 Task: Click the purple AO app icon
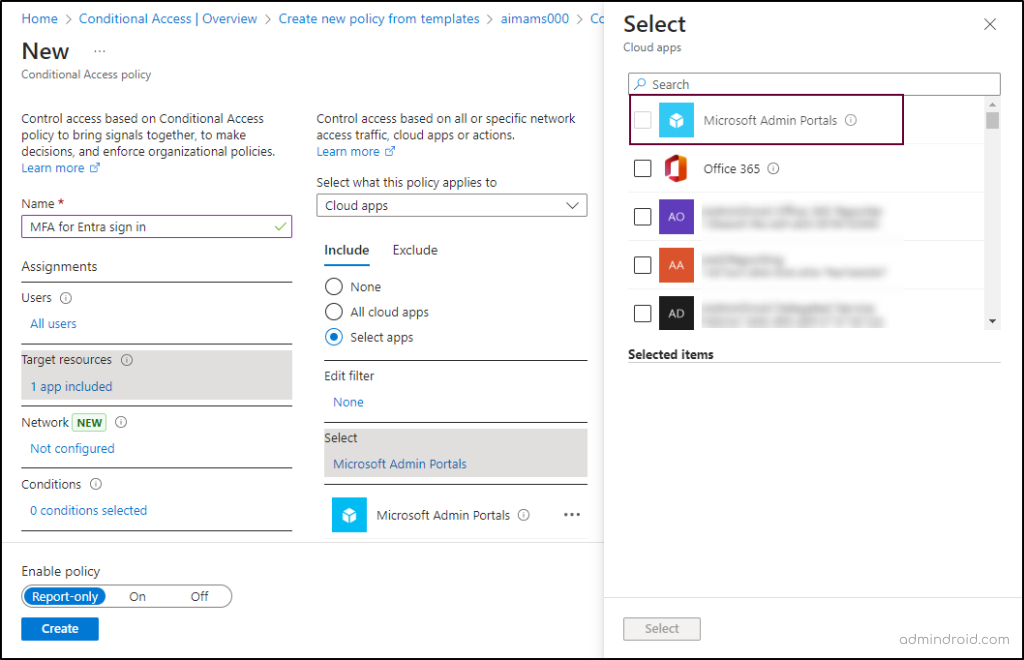coord(676,217)
